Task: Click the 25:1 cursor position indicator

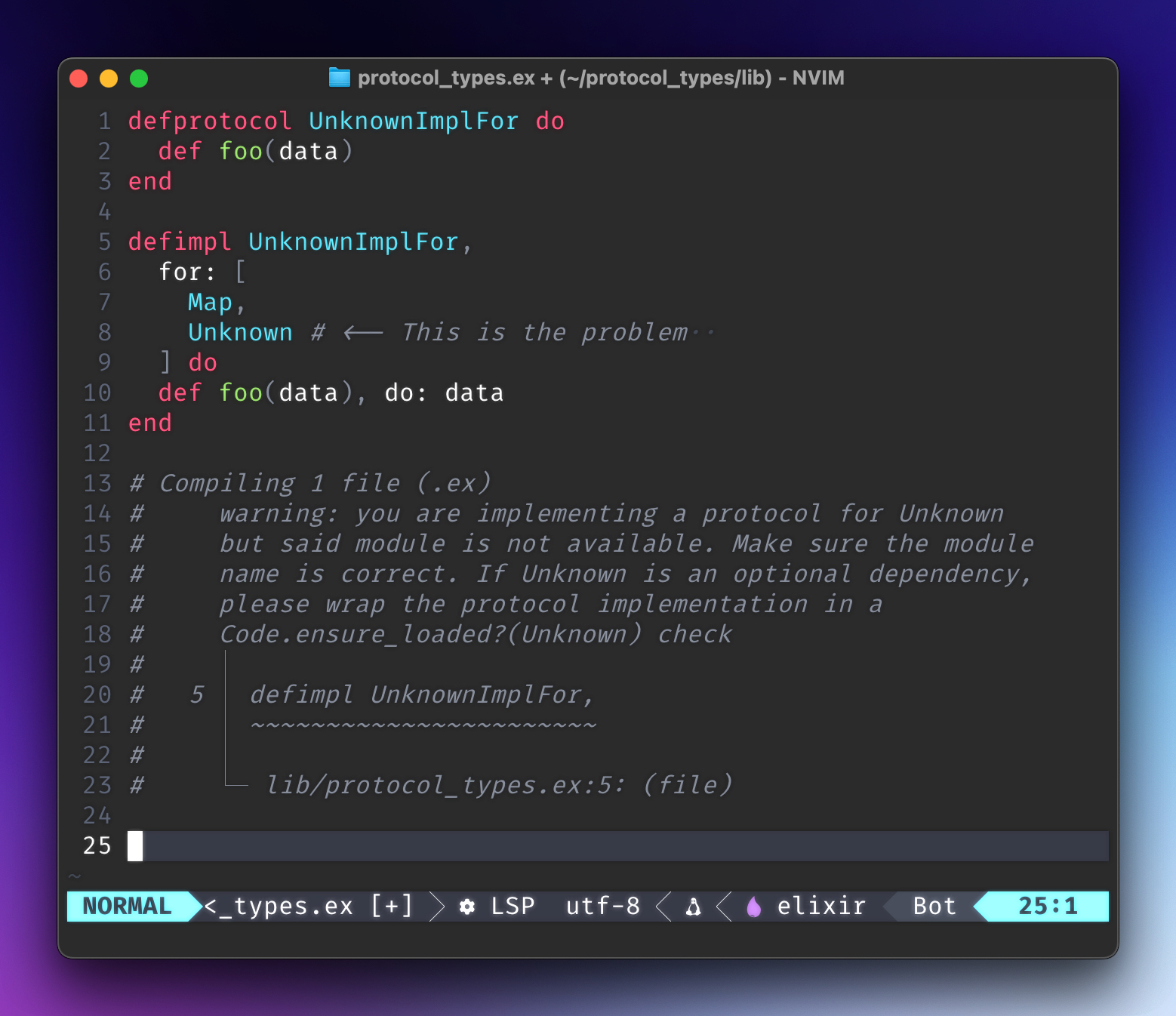Action: coord(1048,906)
